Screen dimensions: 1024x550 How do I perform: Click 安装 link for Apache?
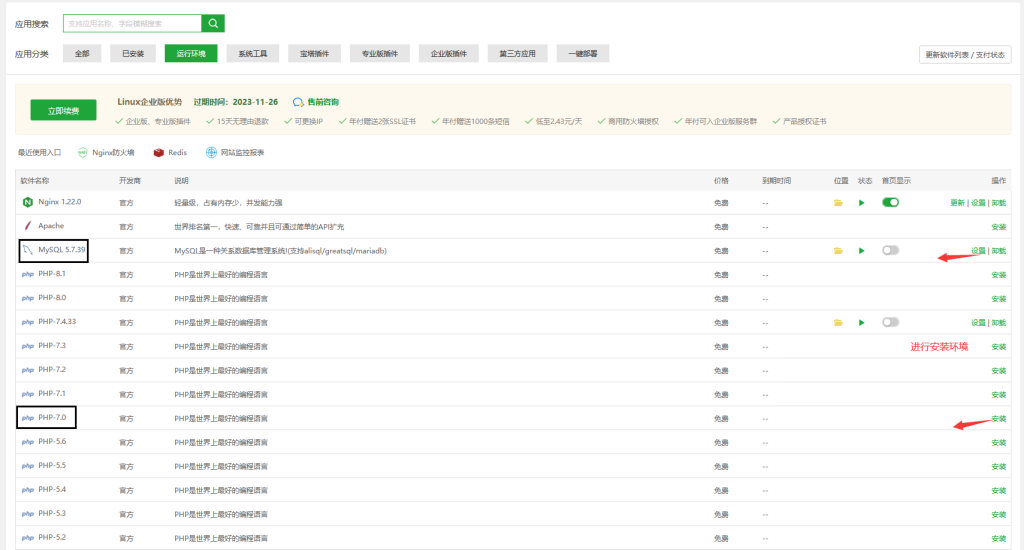click(999, 227)
